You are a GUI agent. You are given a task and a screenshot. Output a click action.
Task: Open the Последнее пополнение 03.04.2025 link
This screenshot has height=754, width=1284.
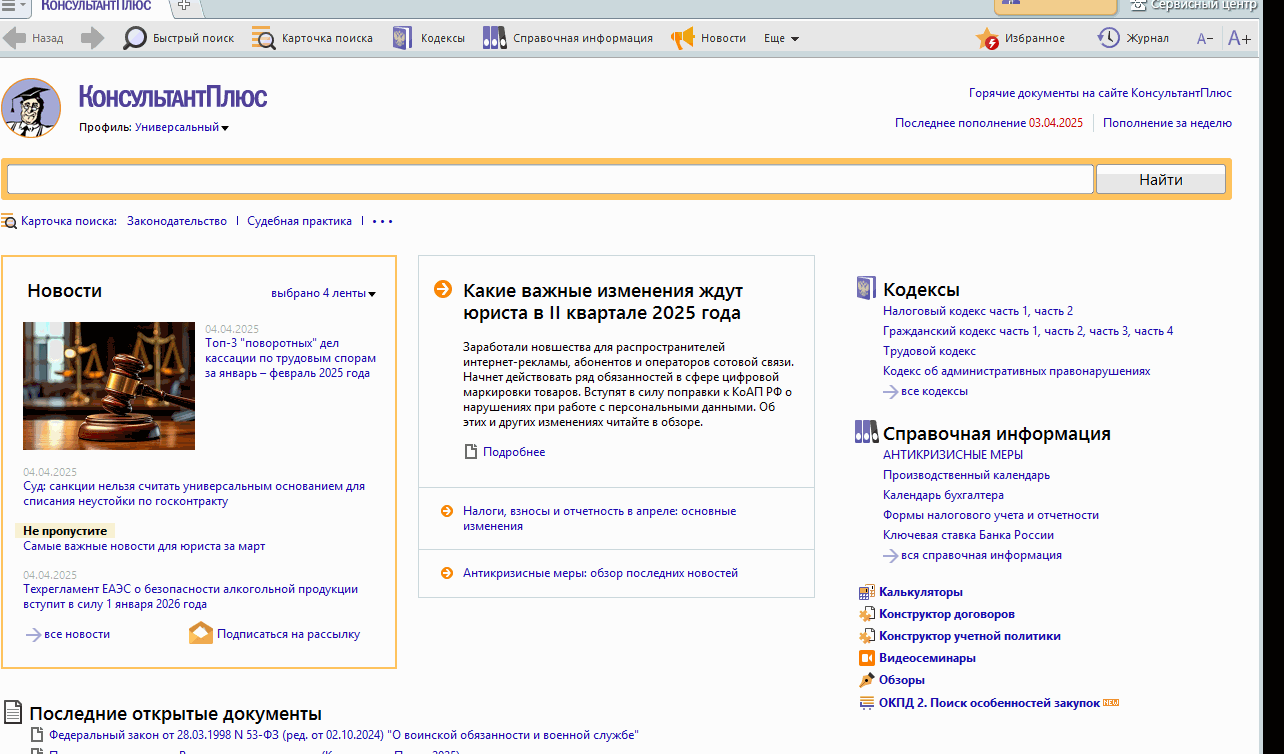(x=989, y=123)
